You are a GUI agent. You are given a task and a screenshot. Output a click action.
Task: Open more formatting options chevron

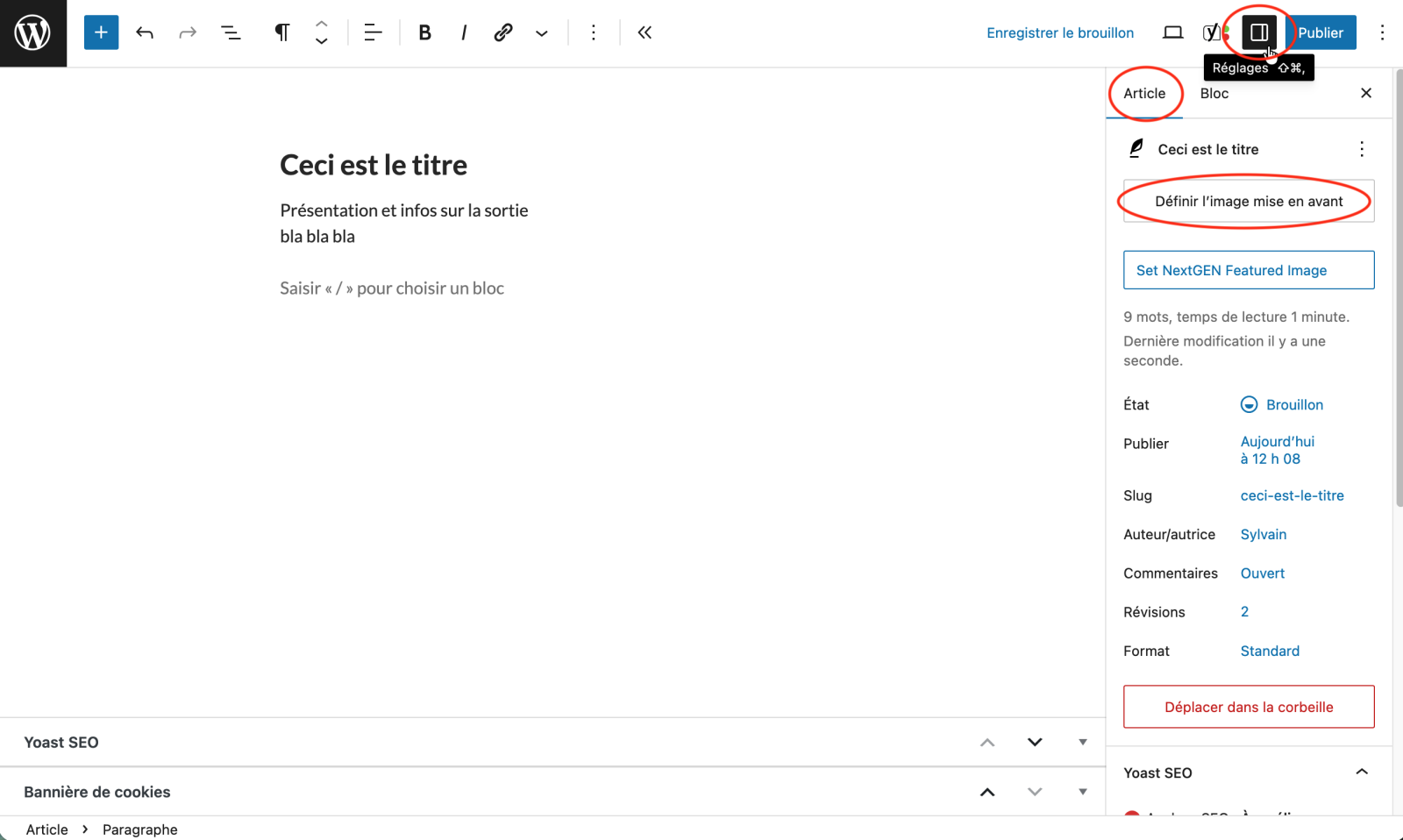(542, 33)
